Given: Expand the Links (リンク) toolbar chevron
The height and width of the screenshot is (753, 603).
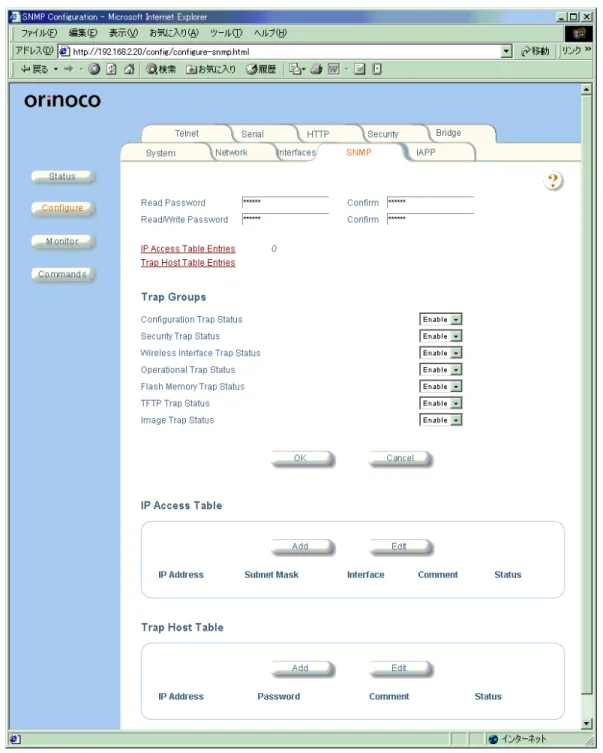Looking at the screenshot, I should tap(588, 50).
